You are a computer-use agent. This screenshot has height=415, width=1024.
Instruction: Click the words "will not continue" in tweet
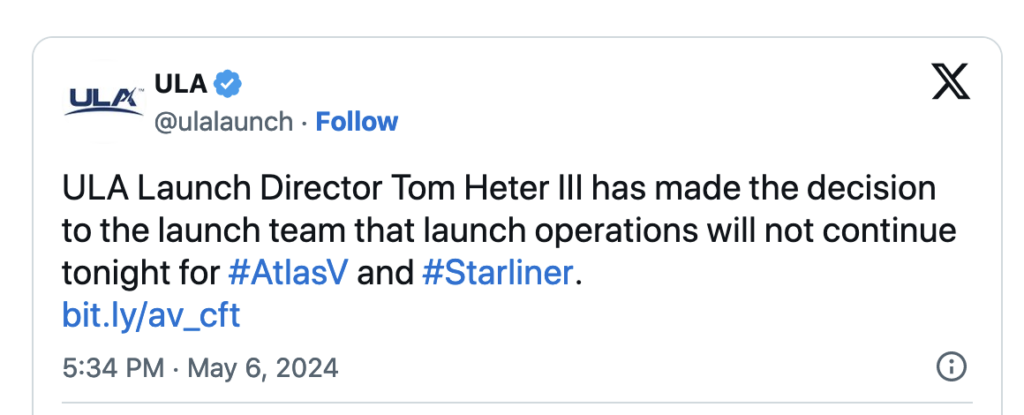point(849,231)
